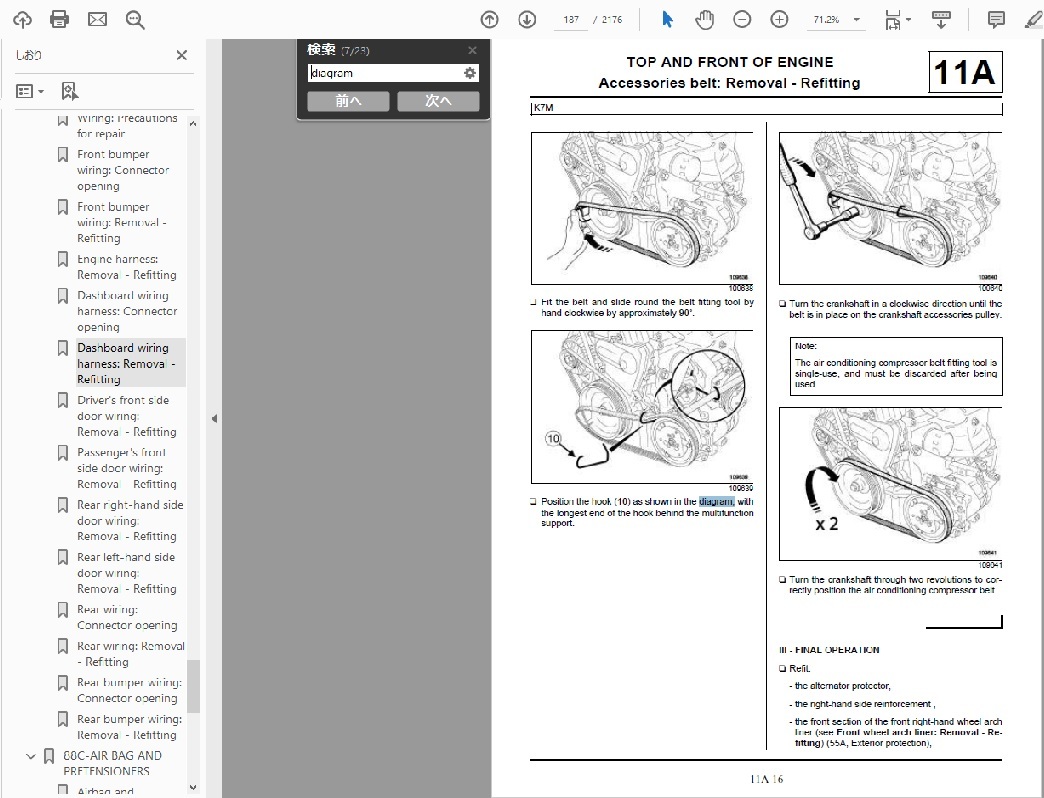Screen dimensions: 1044x798
Task: Click the find bookmark icon in sidebar
Action: (x=69, y=91)
